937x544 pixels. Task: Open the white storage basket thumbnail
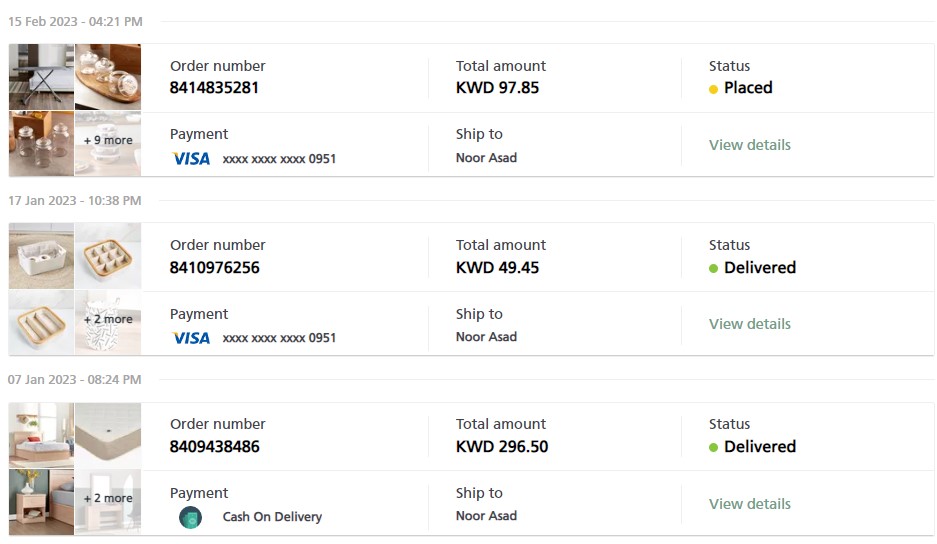[41, 256]
